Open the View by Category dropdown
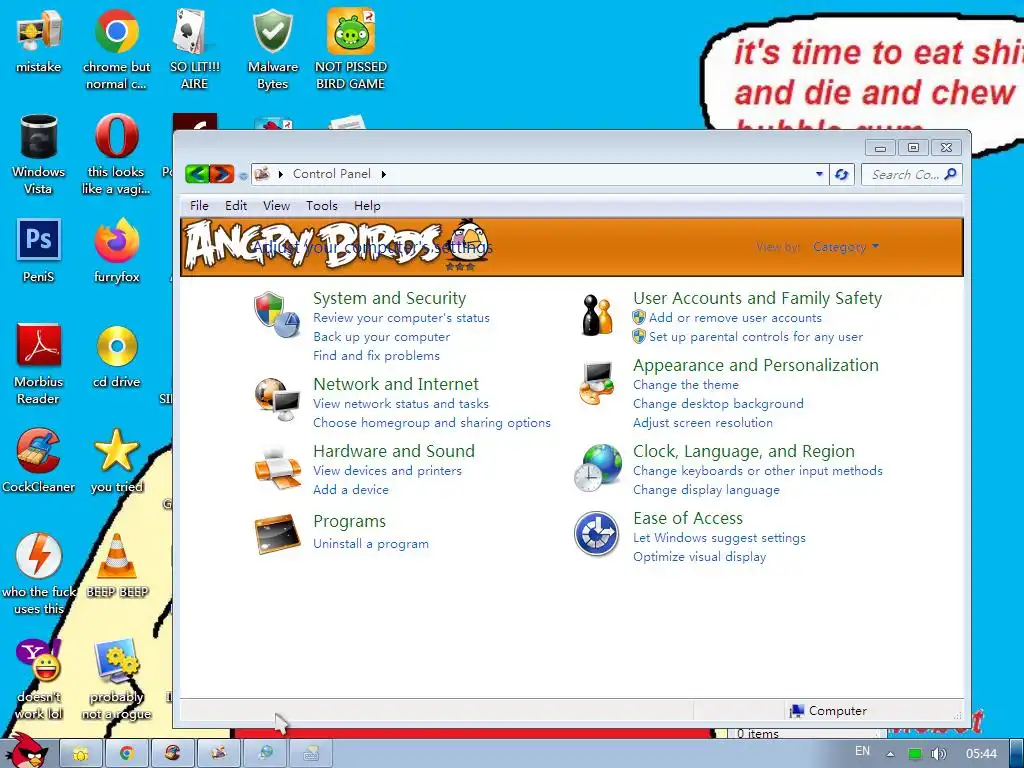 (846, 247)
